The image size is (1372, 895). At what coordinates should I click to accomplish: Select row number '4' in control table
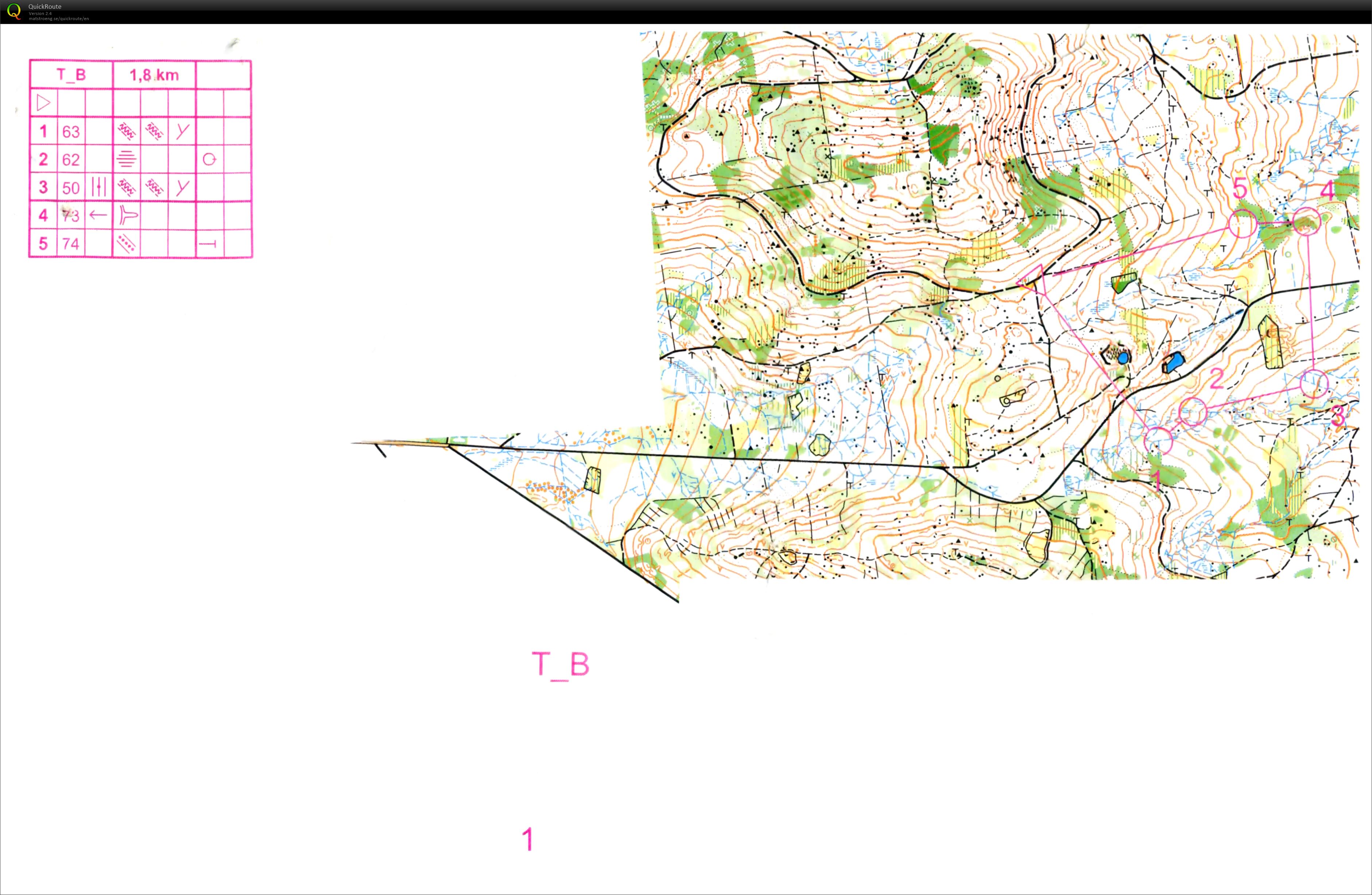click(43, 215)
